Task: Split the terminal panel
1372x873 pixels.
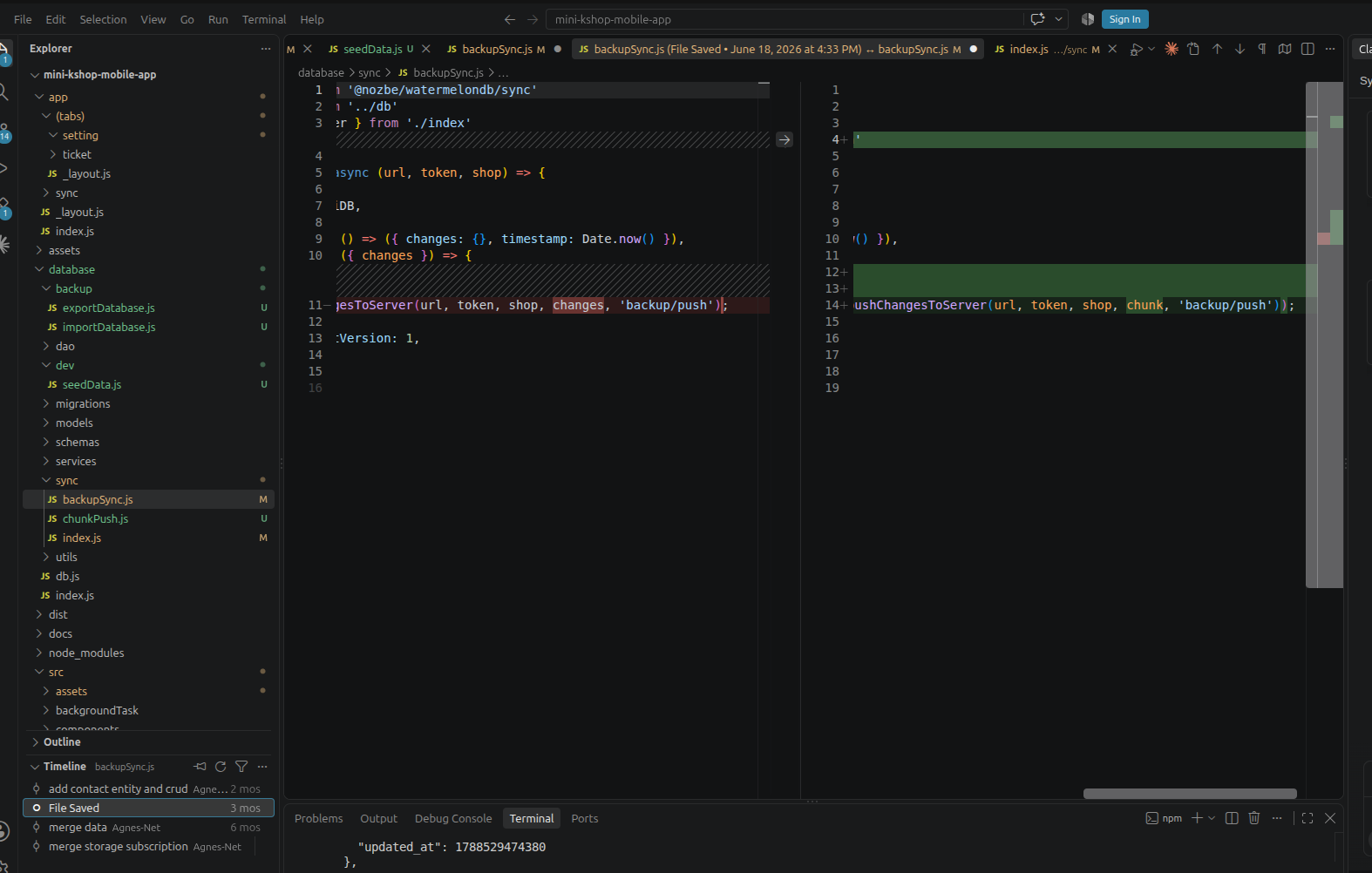Action: click(x=1232, y=818)
